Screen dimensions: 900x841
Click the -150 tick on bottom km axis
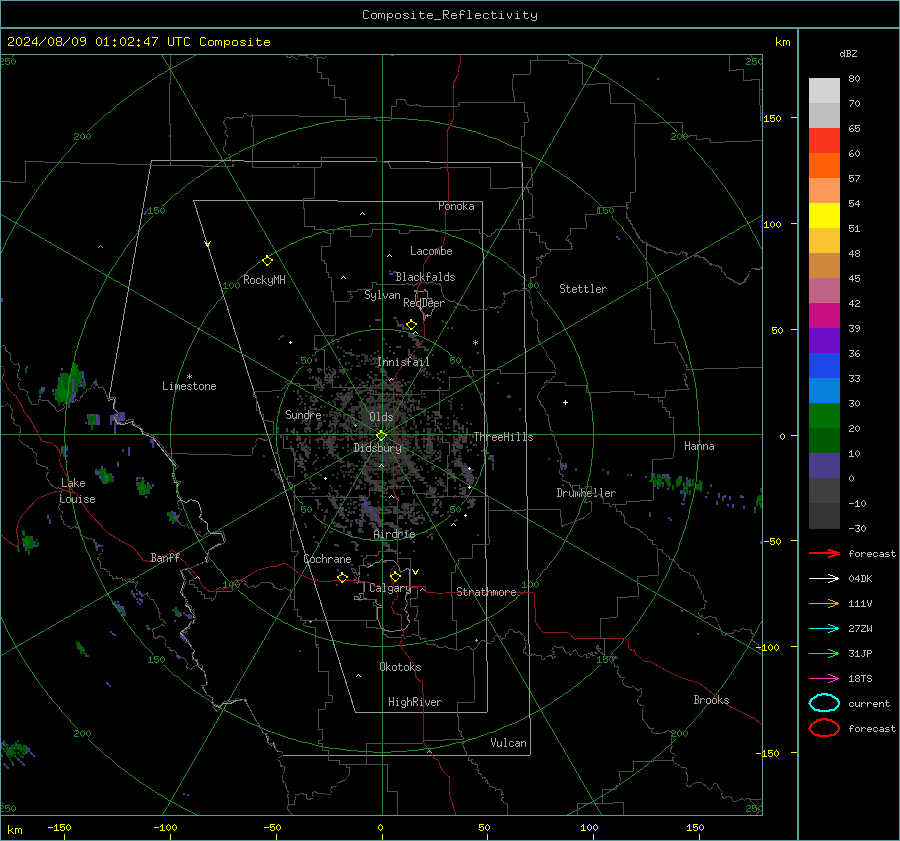point(59,828)
